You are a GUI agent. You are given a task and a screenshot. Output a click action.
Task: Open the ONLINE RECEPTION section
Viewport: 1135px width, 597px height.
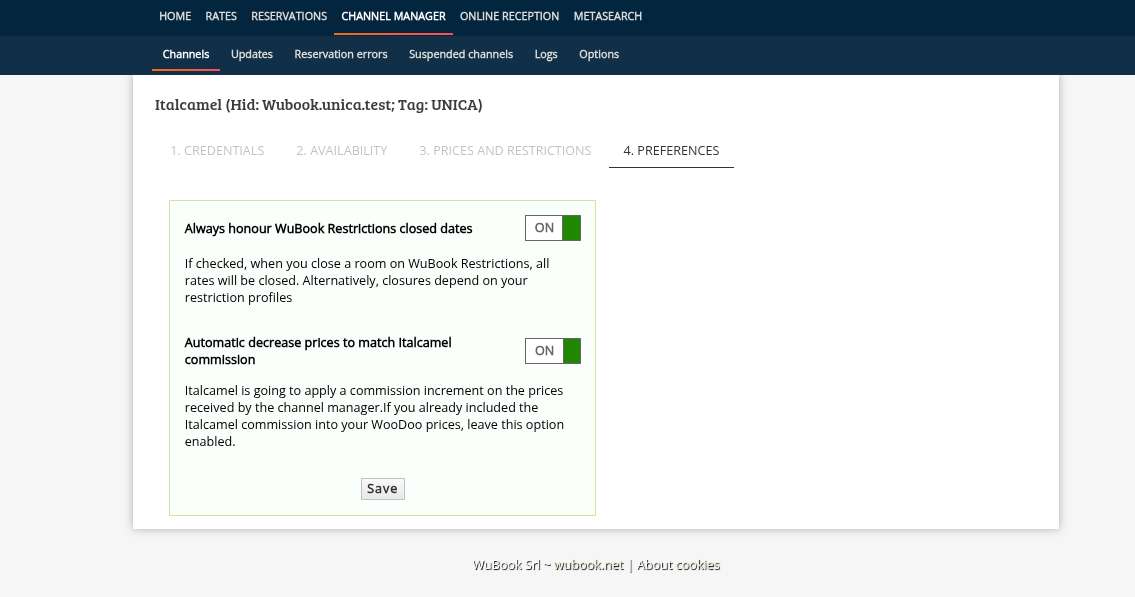(509, 16)
